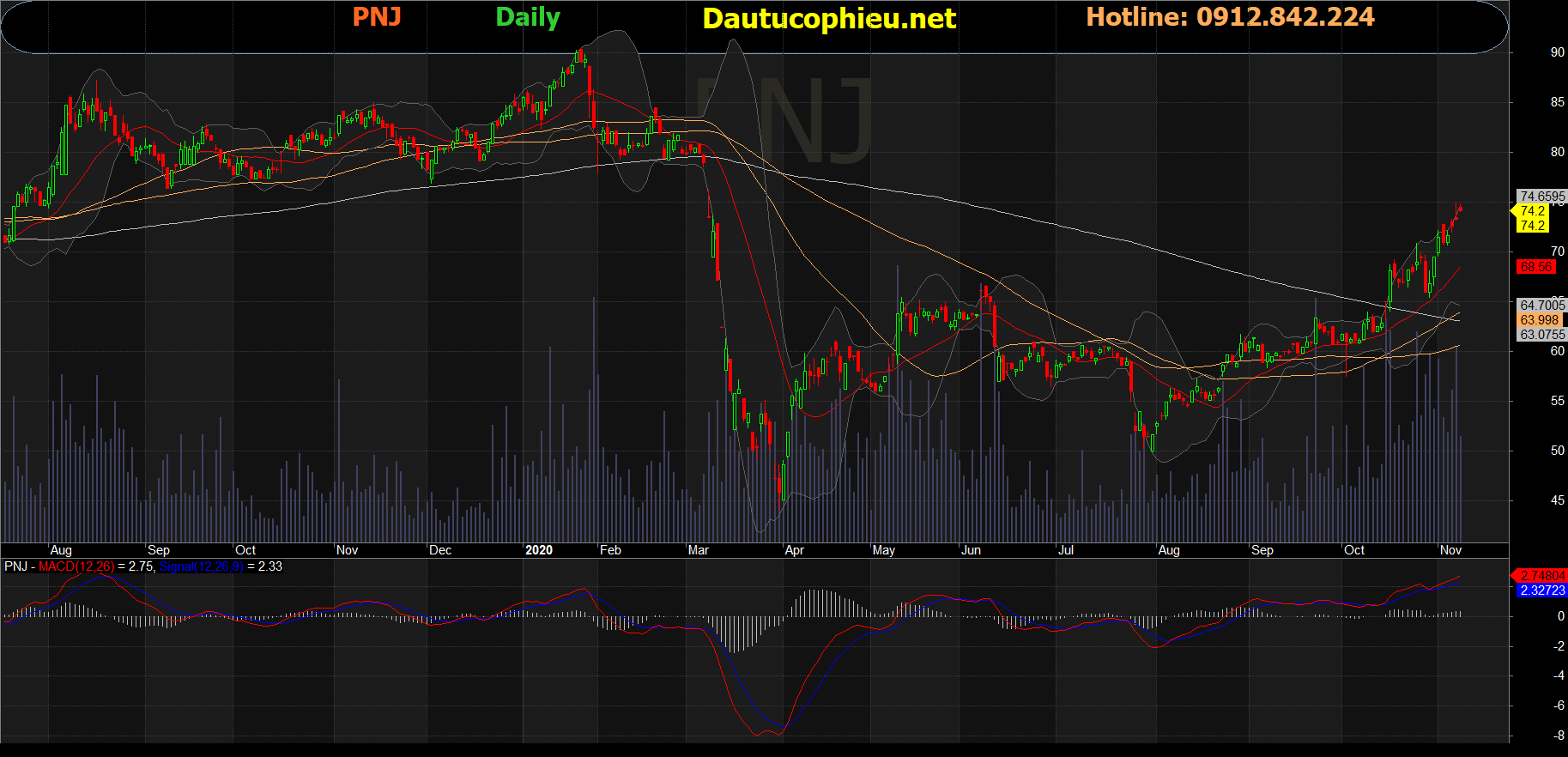Click the Dec month label on time axis
The height and width of the screenshot is (757, 1568).
coord(440,550)
